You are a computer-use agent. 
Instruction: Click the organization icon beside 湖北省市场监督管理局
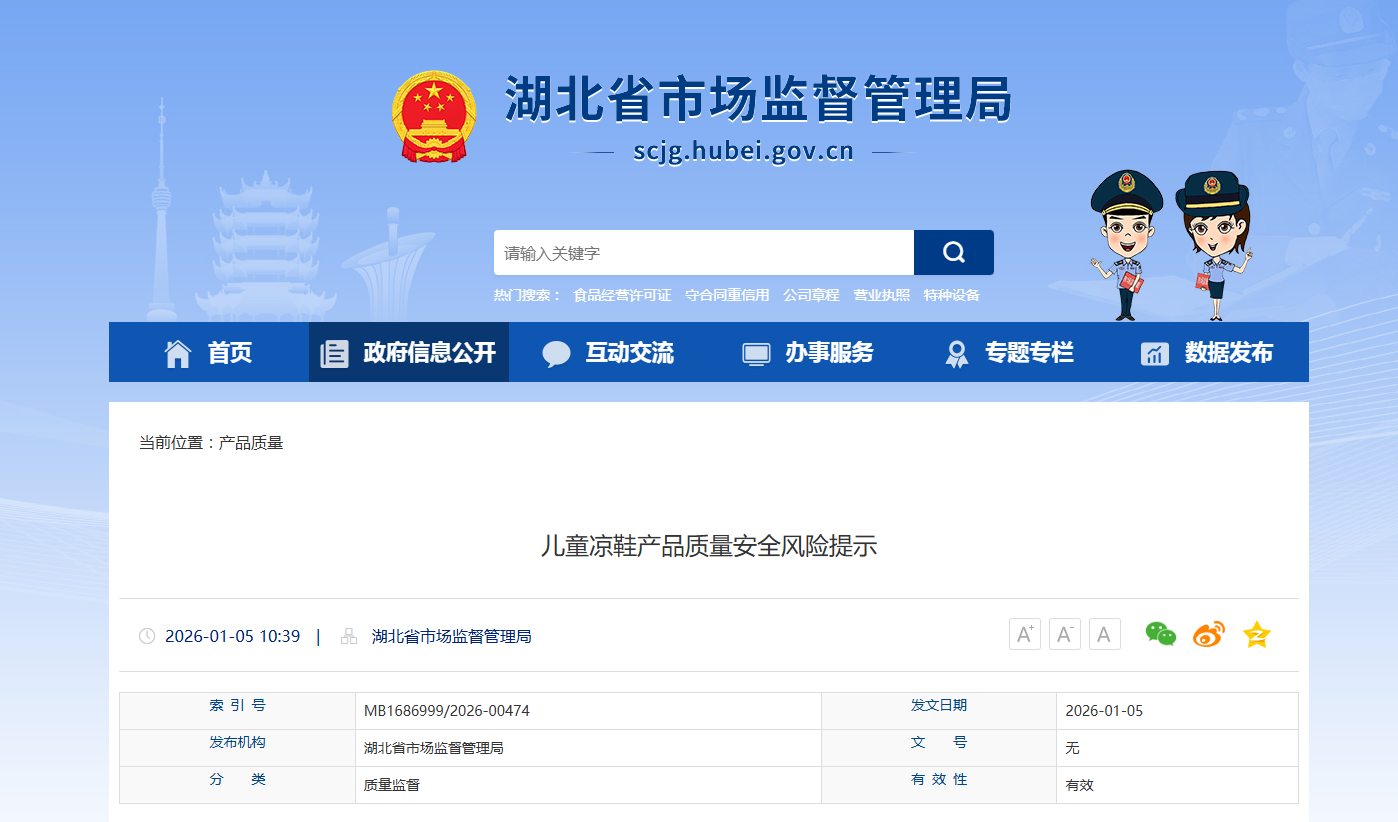click(x=349, y=636)
